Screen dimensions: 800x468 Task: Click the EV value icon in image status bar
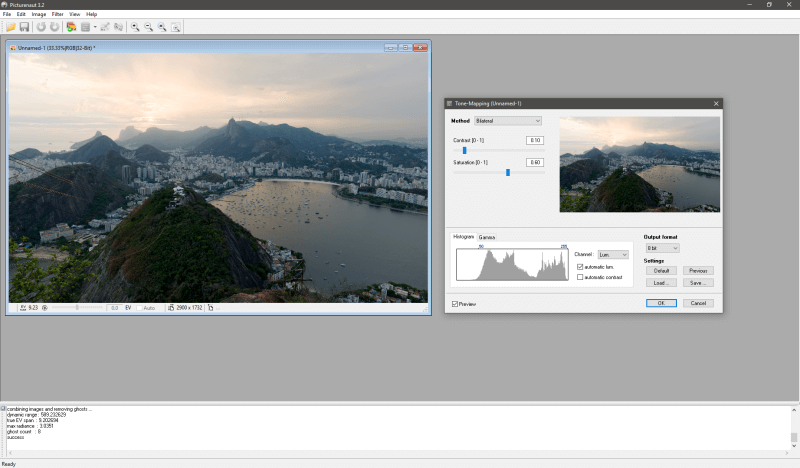coord(23,308)
